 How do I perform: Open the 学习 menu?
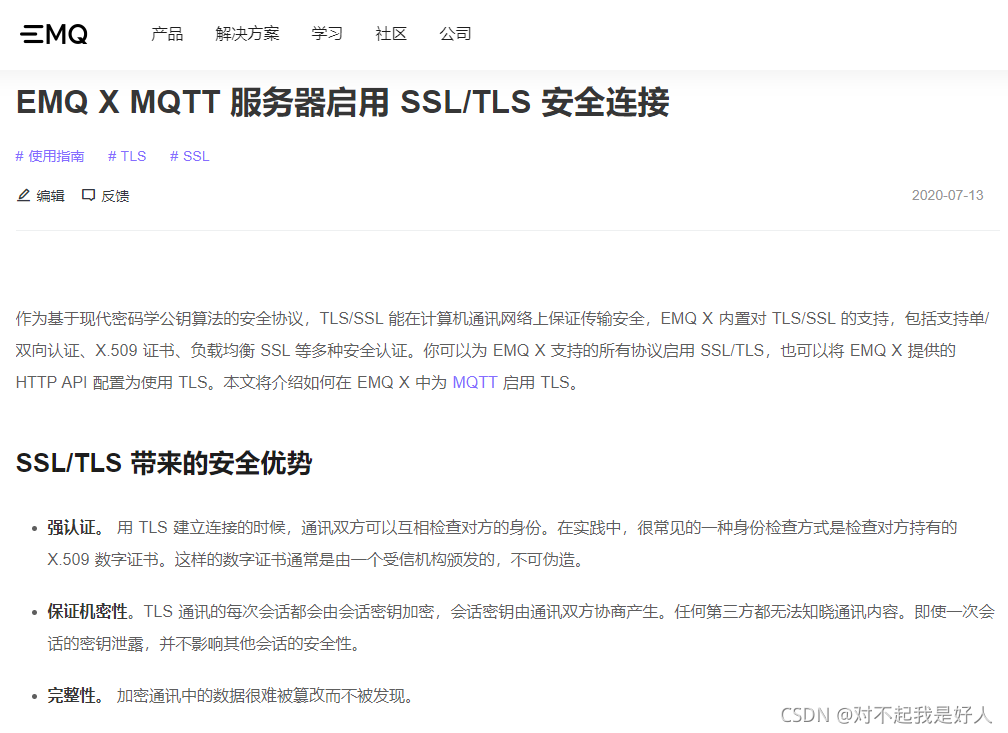click(327, 33)
